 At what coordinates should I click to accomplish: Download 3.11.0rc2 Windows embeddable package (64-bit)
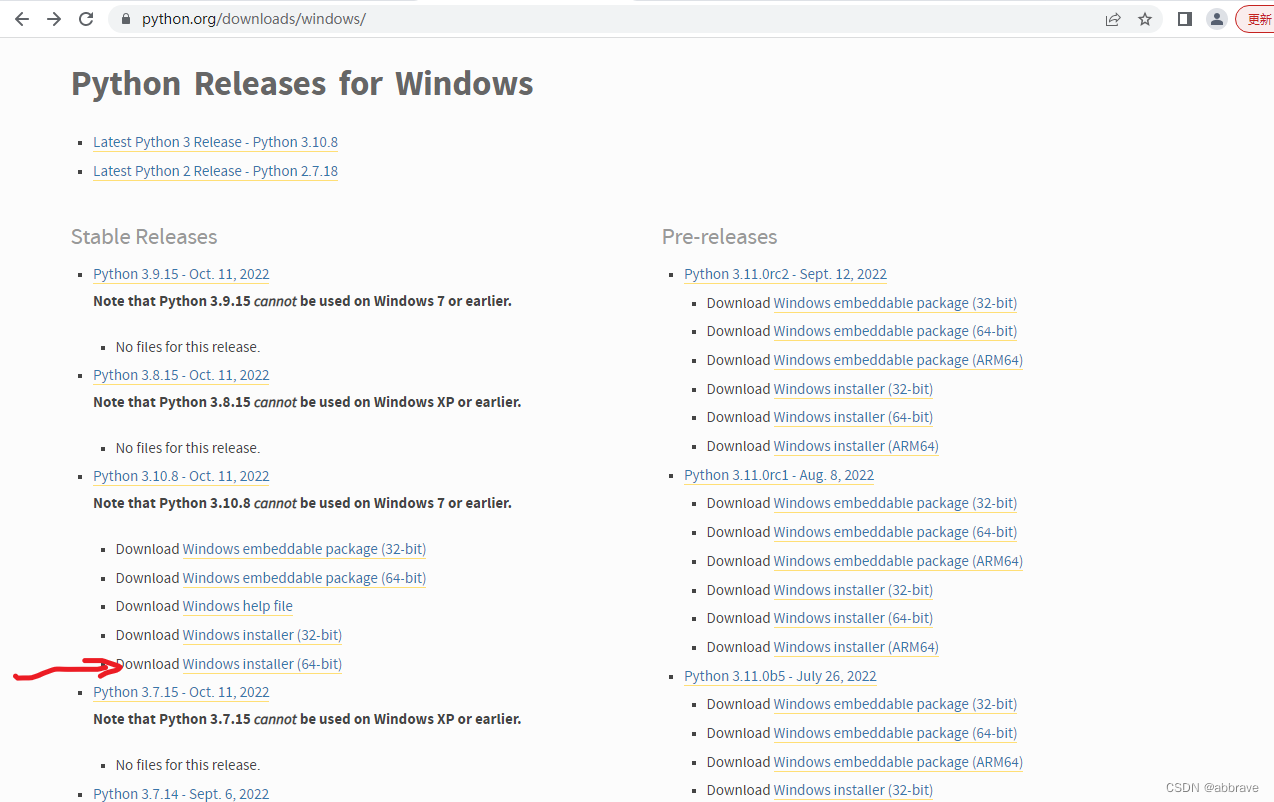(x=895, y=331)
